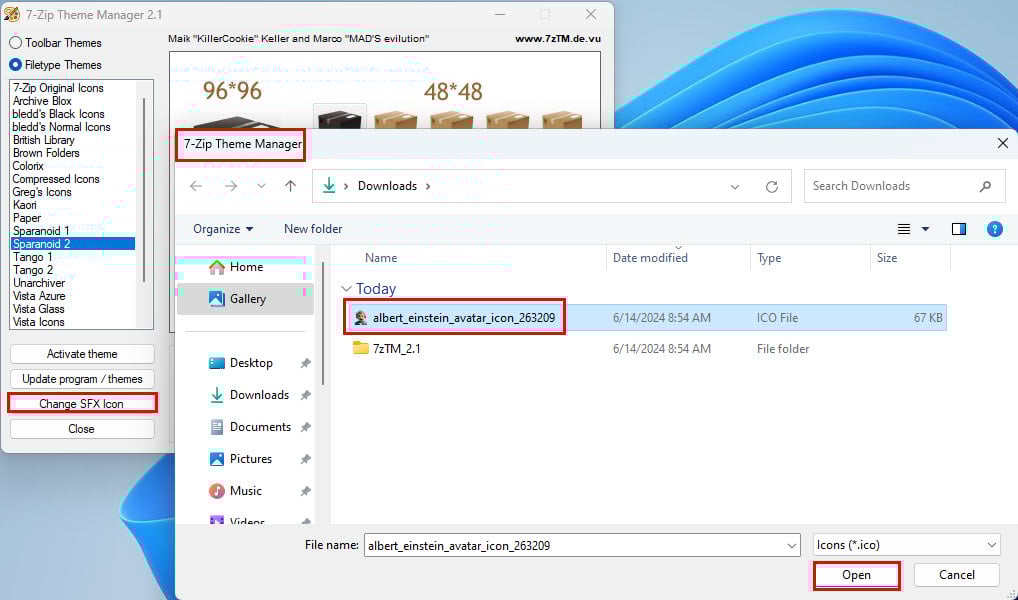Choose highlighted Sparanoid 2 theme
1018x600 pixels.
73,244
